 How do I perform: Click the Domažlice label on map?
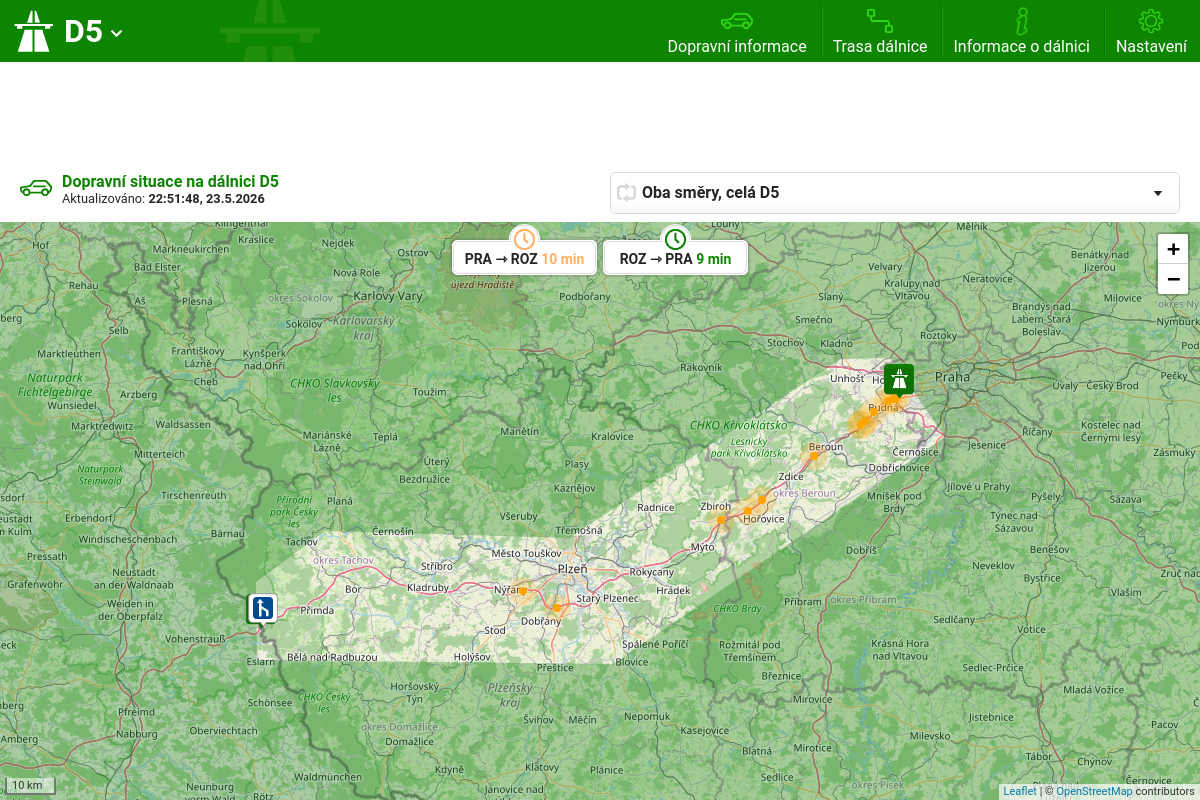tap(409, 742)
